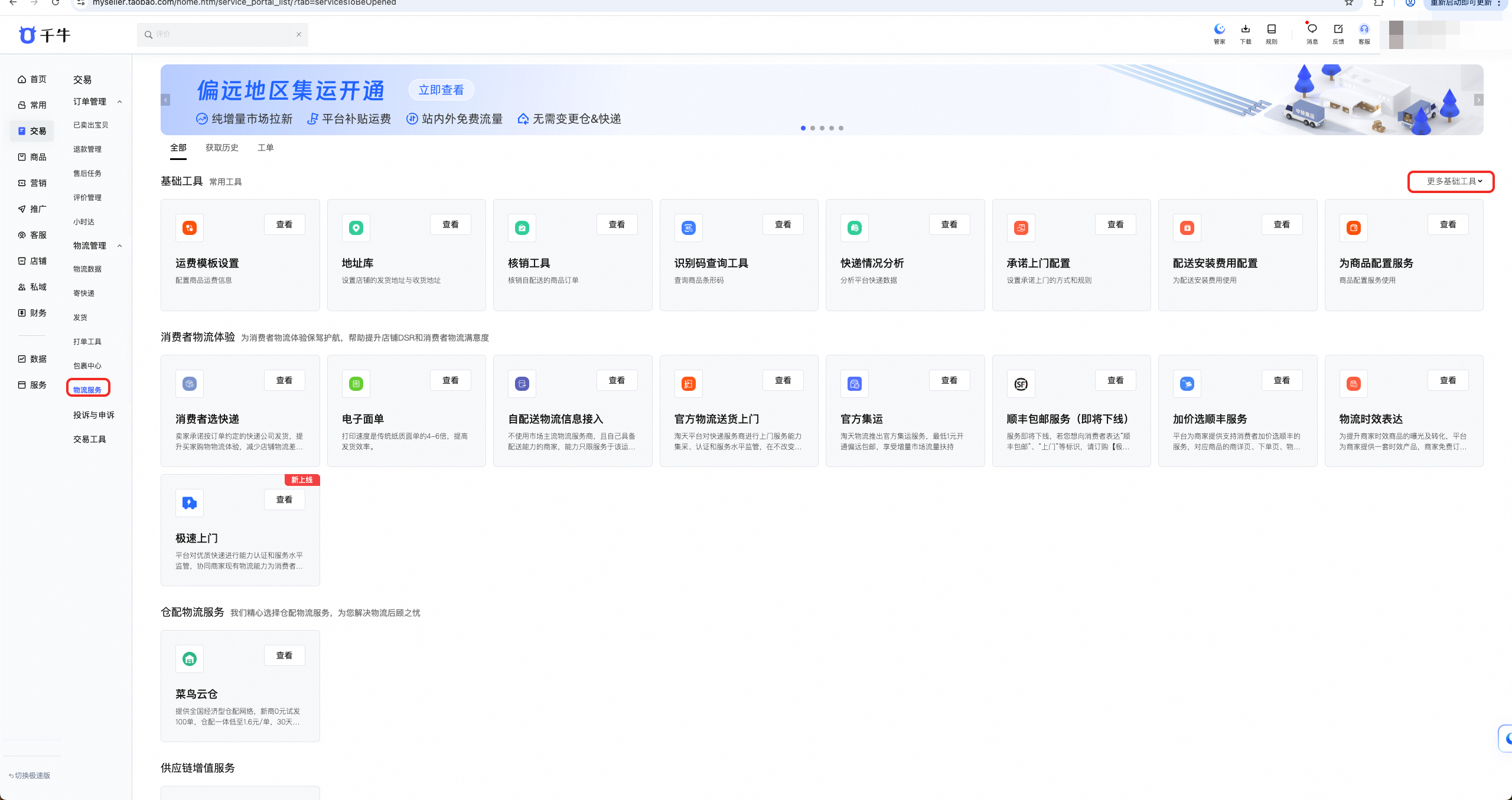Click the 配送安装费用配置 card icon
The image size is (1512, 800).
click(x=1187, y=228)
